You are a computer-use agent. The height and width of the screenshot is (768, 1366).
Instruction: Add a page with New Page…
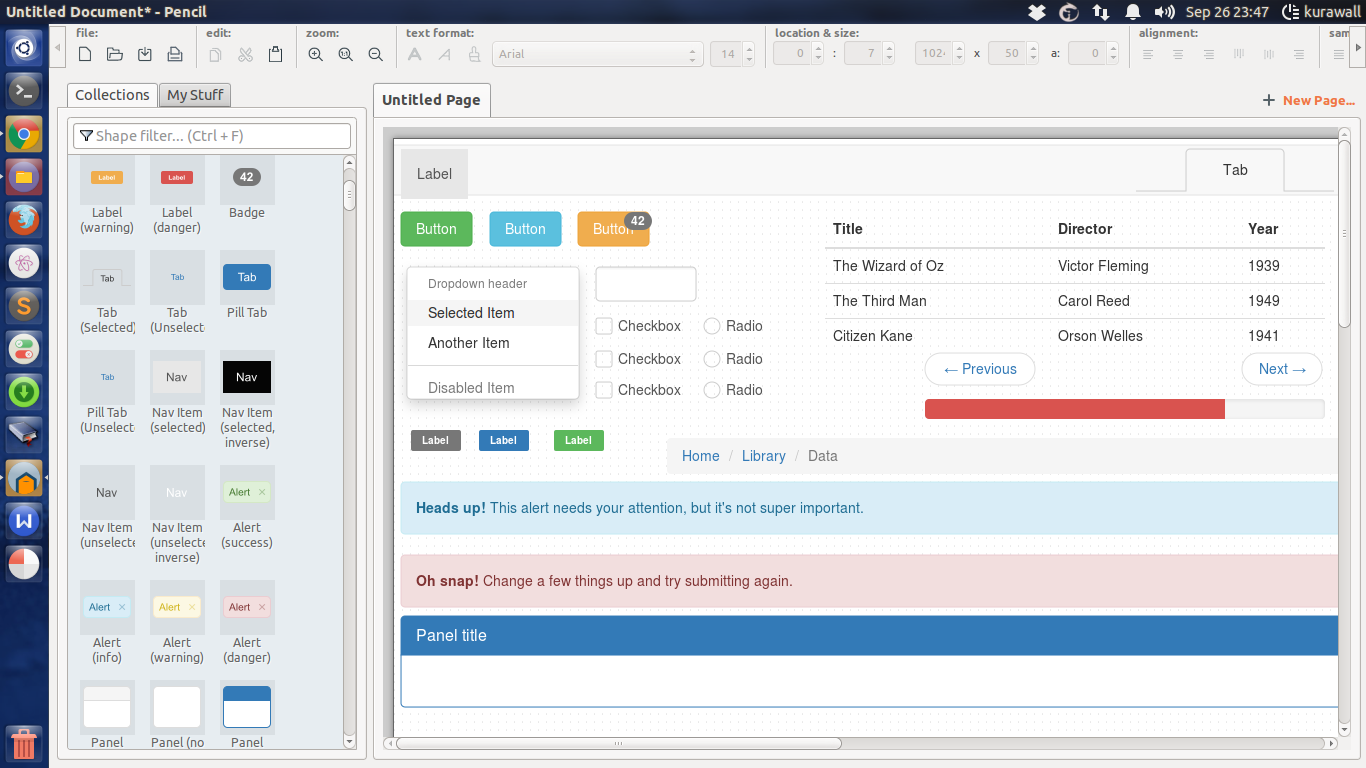pos(1309,100)
